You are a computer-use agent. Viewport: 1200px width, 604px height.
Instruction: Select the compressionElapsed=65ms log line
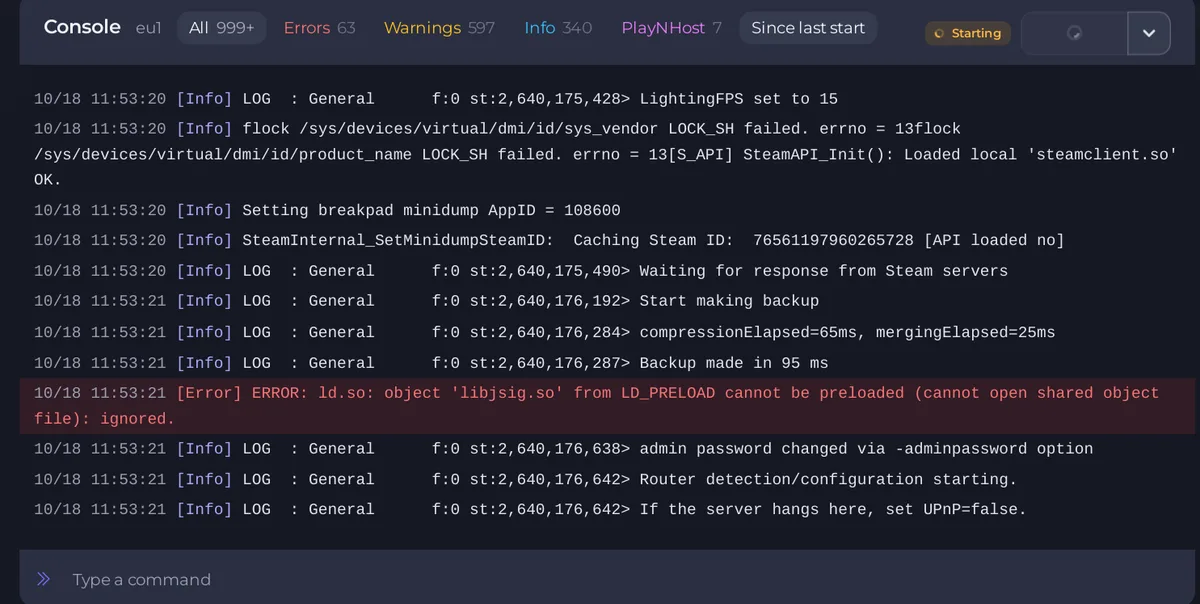pos(545,332)
